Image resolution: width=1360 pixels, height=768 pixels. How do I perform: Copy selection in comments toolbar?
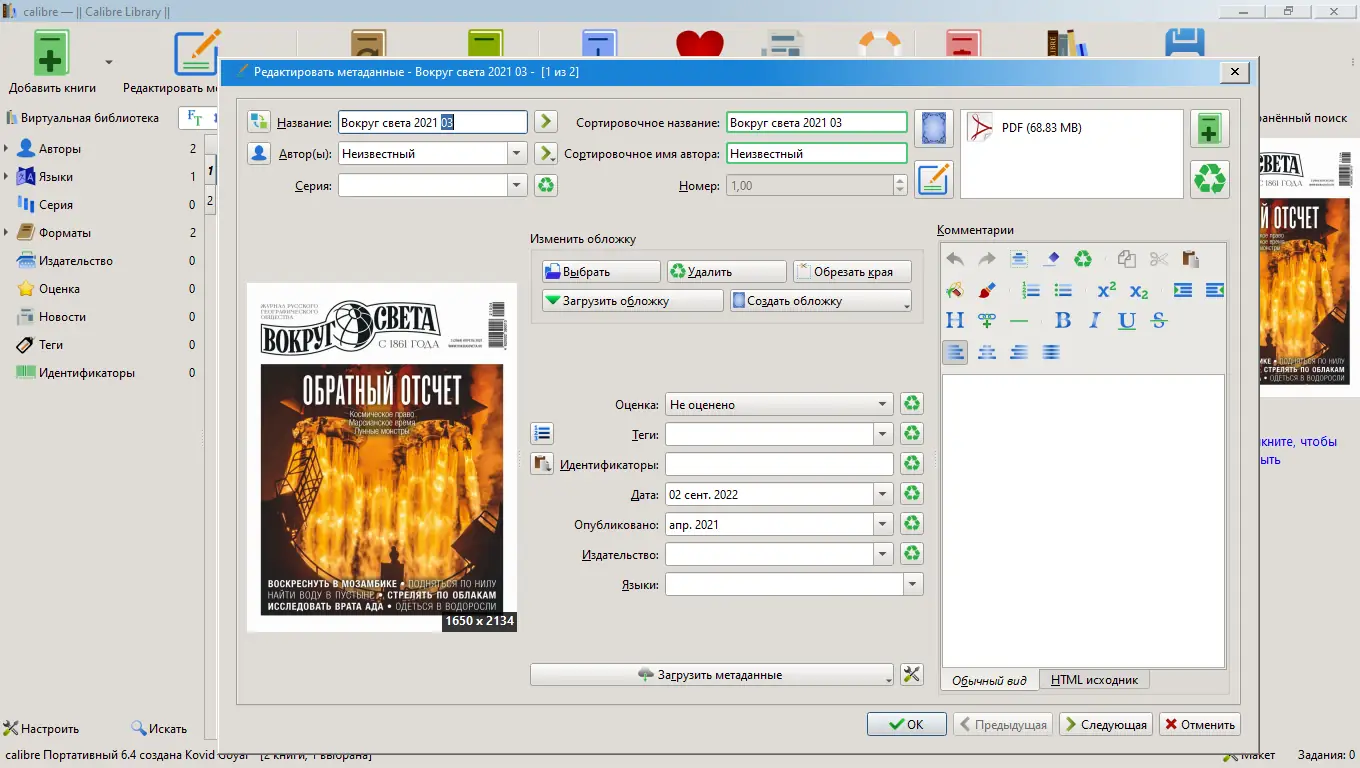[1127, 259]
